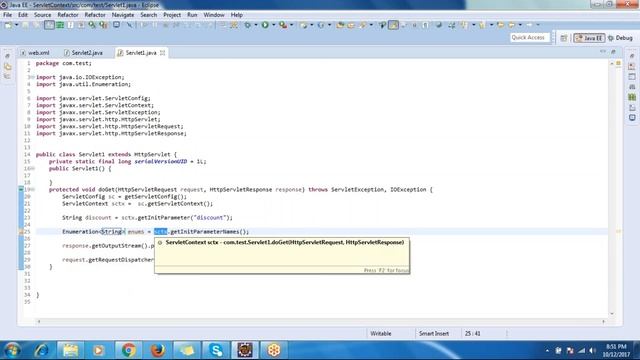Click the warning marker on line 25
The image size is (640, 360).
pyautogui.click(x=21, y=231)
